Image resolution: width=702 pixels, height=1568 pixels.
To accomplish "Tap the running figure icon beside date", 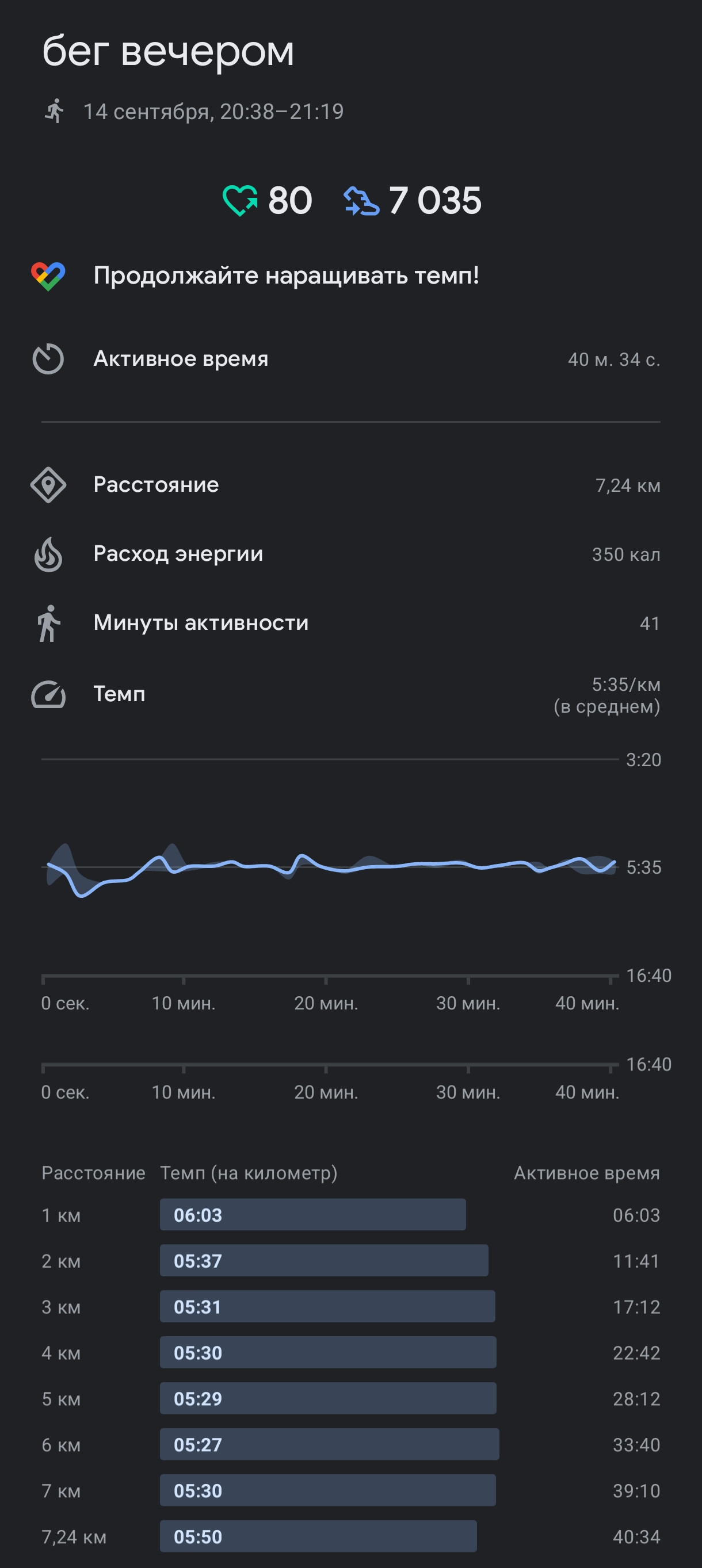I will tap(55, 112).
